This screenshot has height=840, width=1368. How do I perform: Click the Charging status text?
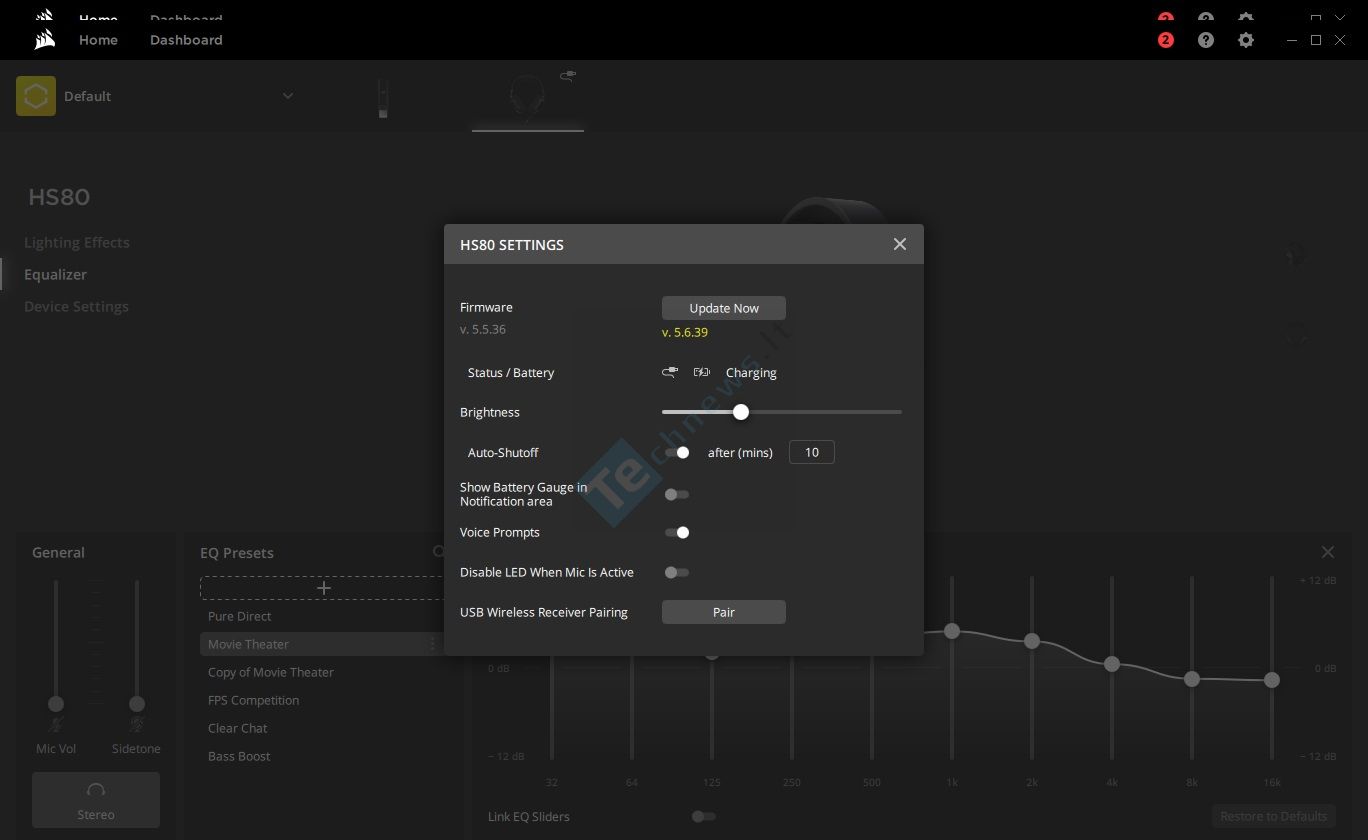(x=751, y=372)
